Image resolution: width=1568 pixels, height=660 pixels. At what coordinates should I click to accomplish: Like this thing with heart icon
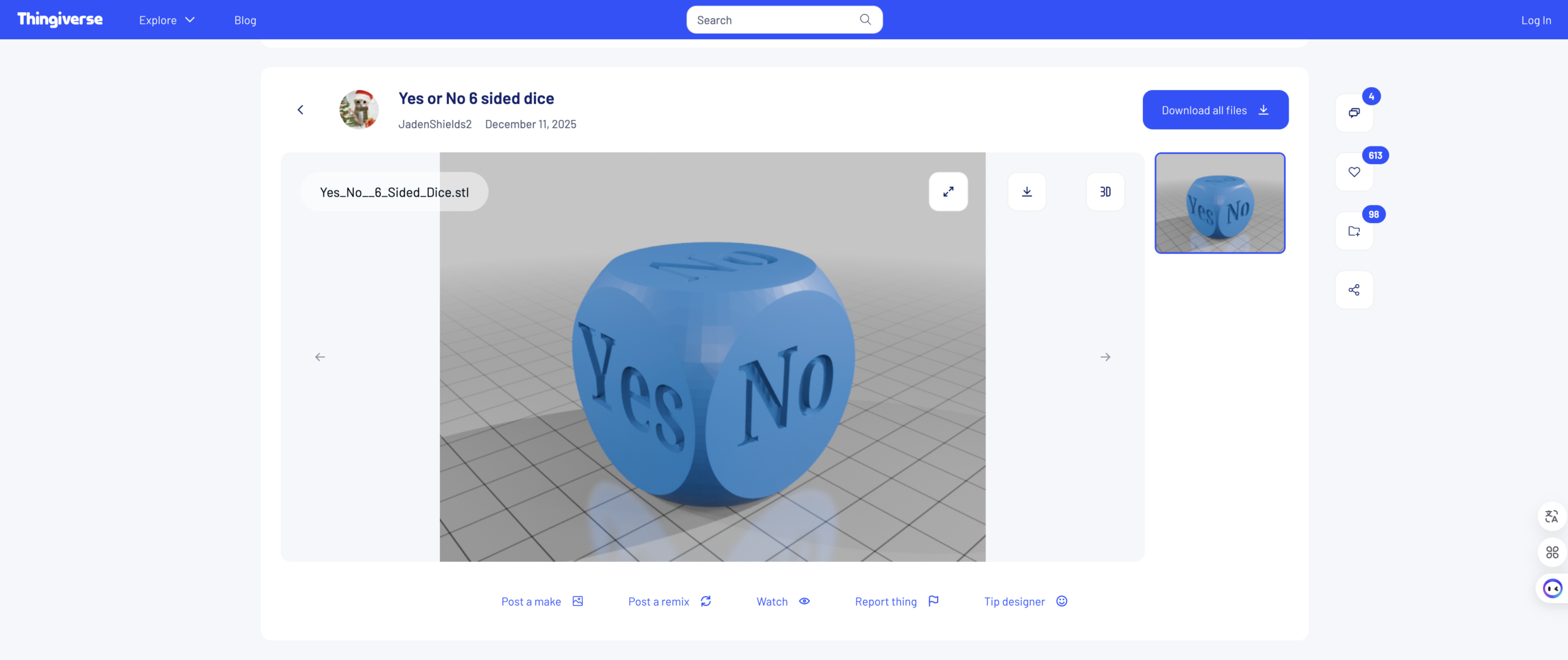tap(1354, 172)
